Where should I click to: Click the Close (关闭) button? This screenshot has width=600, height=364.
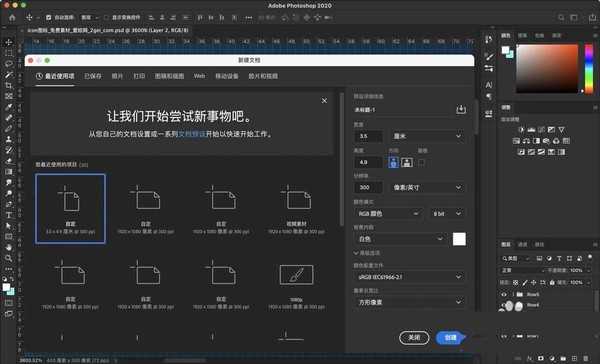coord(414,338)
